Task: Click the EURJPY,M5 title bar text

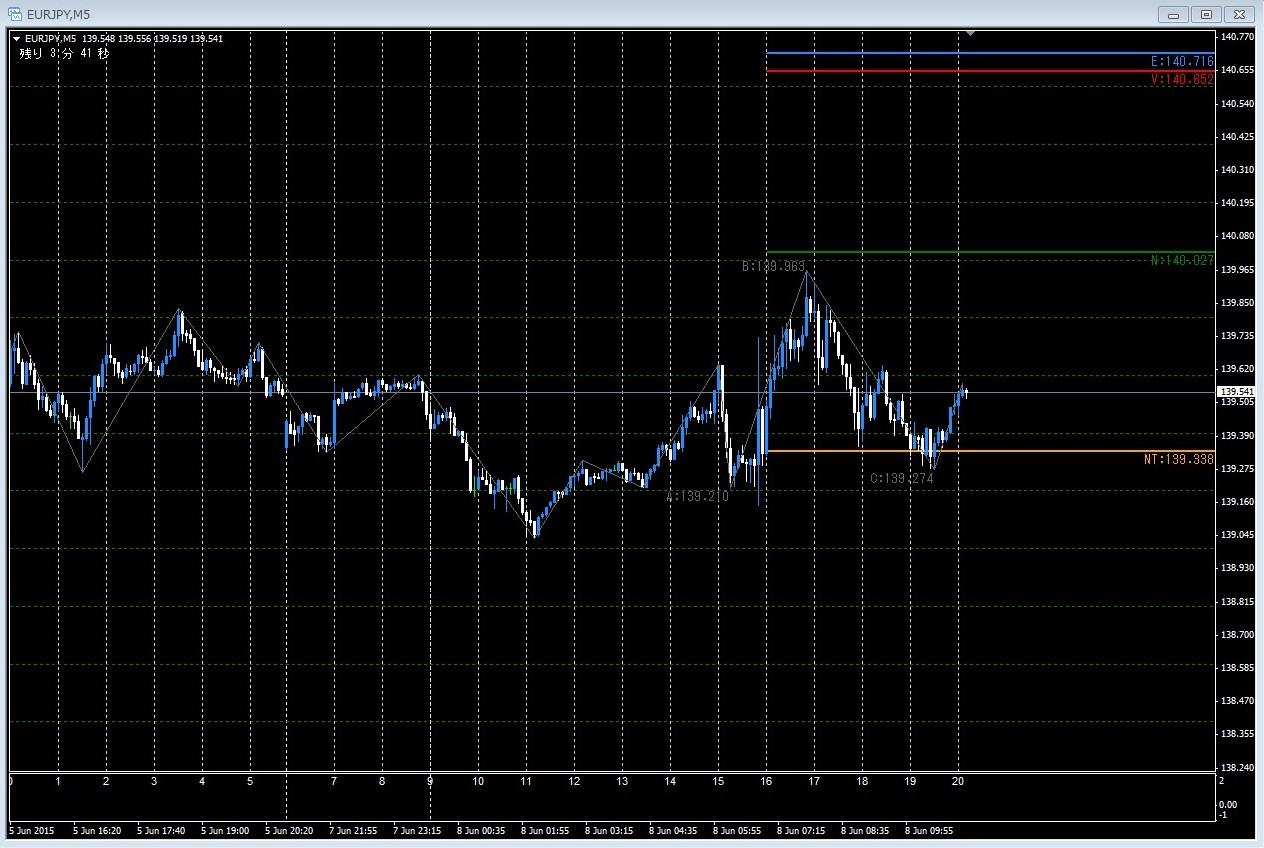Action: tap(59, 14)
